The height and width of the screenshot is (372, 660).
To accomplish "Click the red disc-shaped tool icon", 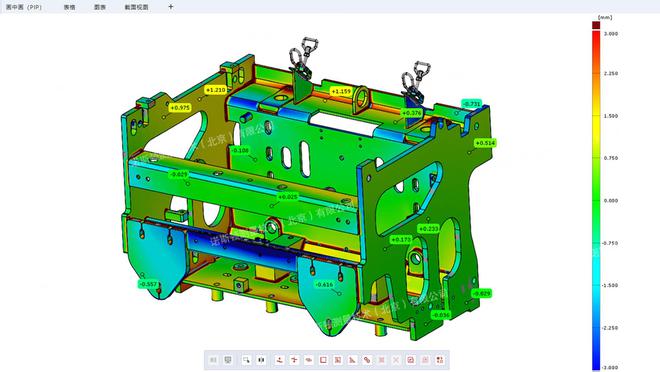I will (x=309, y=360).
